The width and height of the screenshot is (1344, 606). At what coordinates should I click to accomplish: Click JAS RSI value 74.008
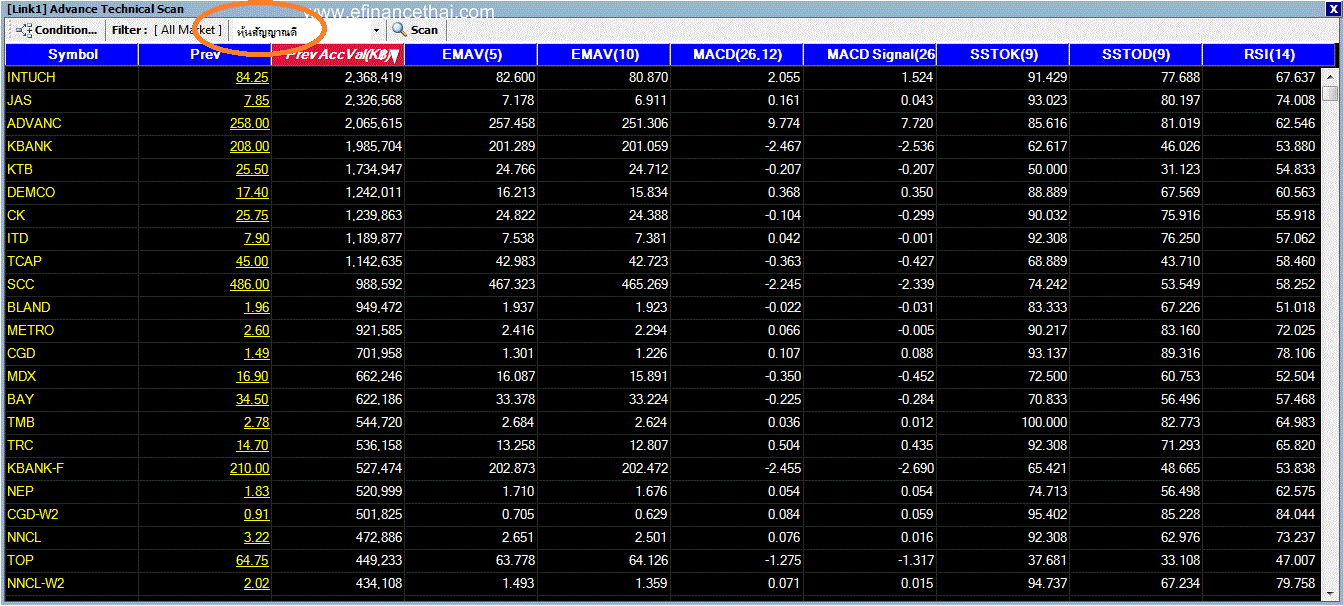coord(1297,100)
